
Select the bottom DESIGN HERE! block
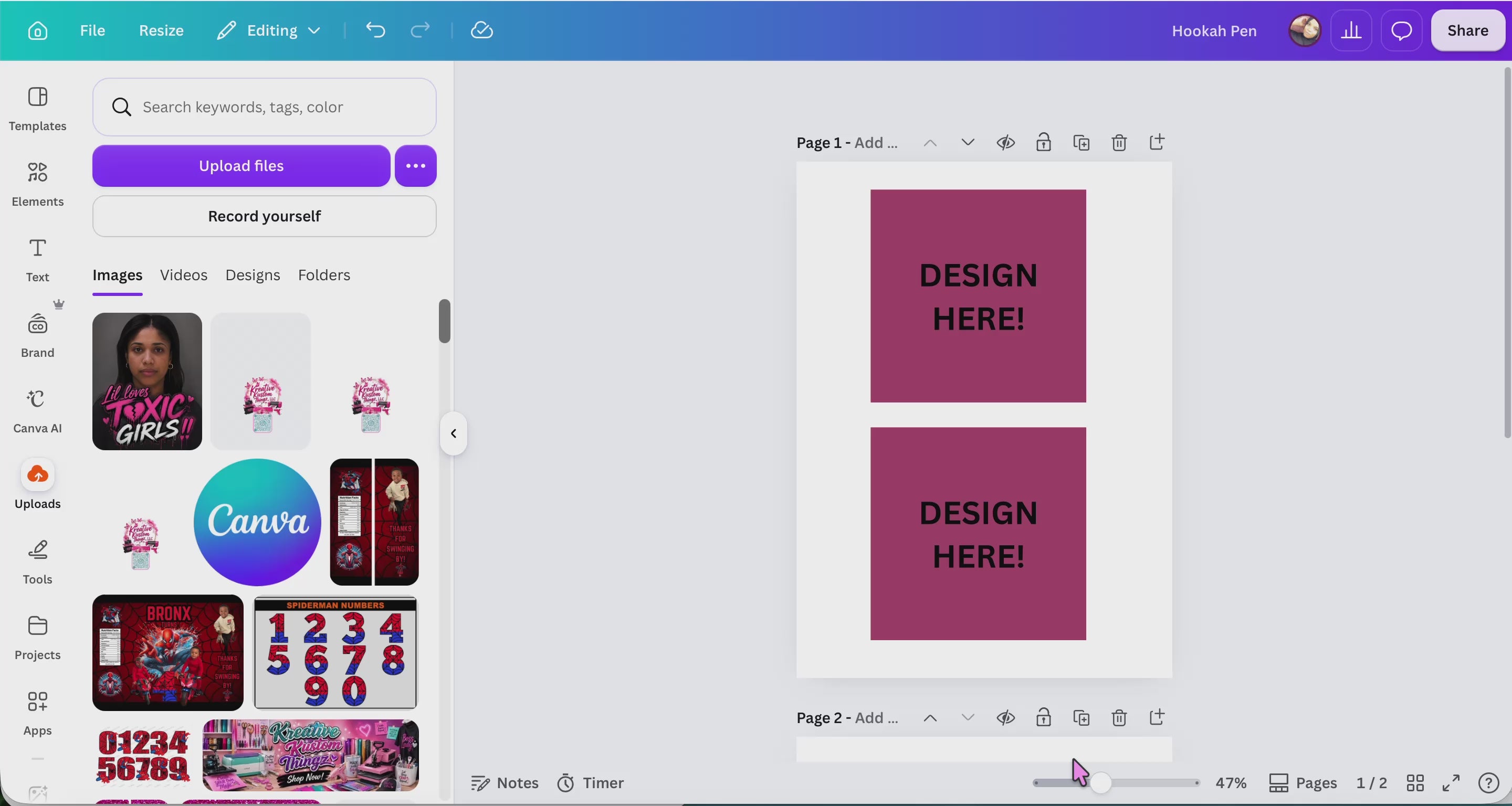point(978,534)
